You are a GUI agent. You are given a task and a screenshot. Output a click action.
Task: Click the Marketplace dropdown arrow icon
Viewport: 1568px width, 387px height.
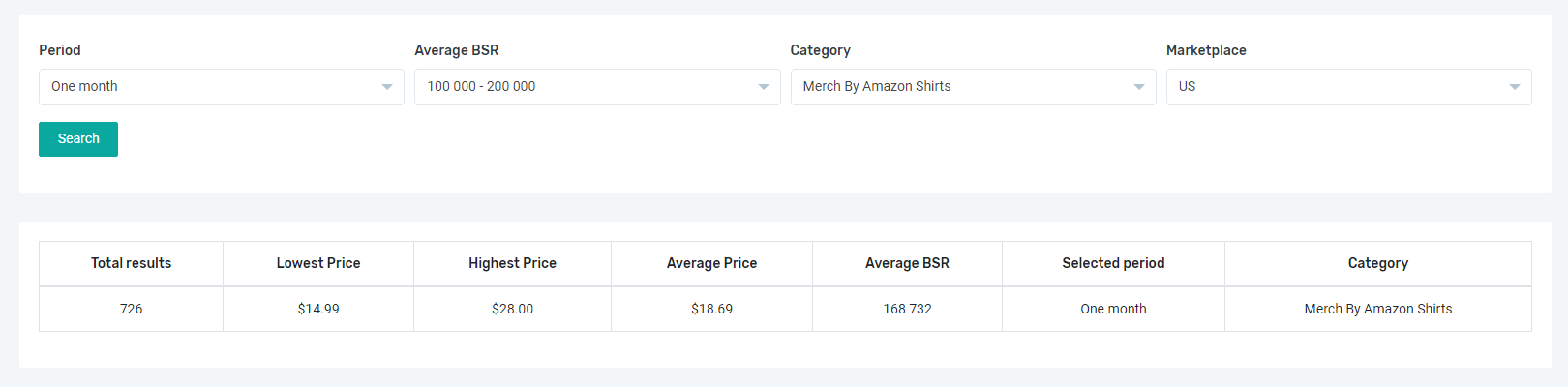(x=1515, y=87)
